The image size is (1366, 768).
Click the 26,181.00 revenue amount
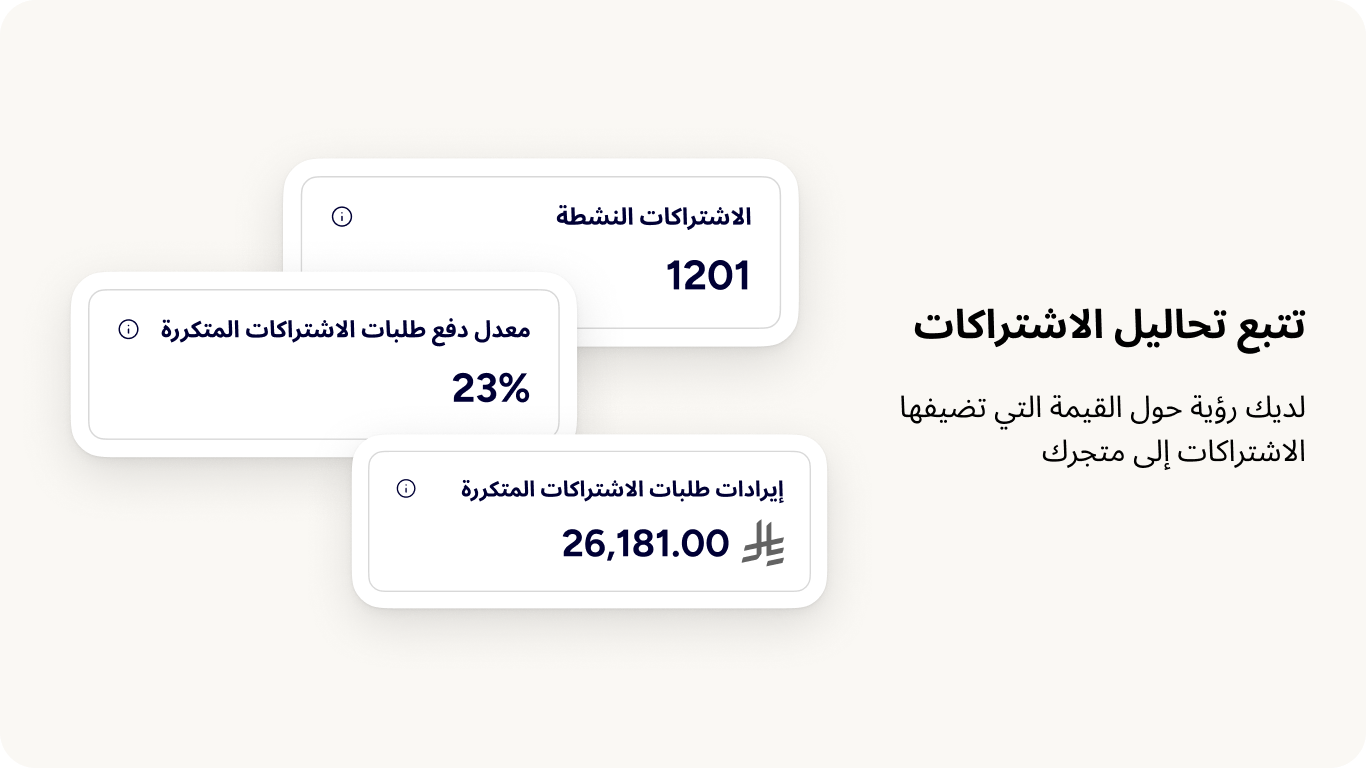pos(645,543)
